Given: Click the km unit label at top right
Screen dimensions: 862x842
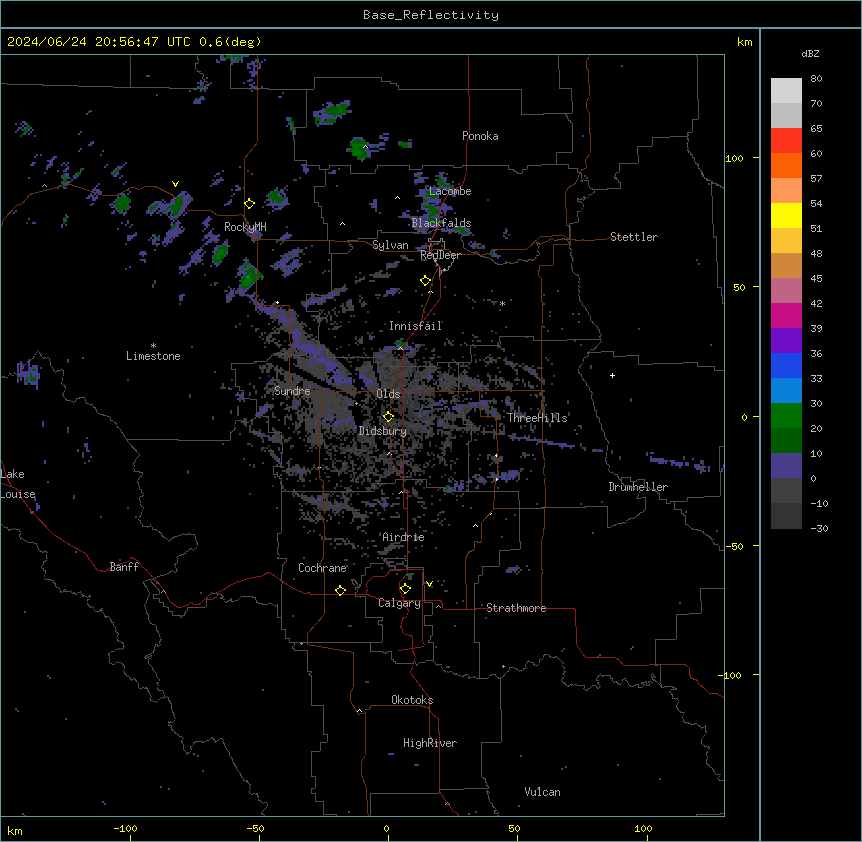Looking at the screenshot, I should 744,42.
